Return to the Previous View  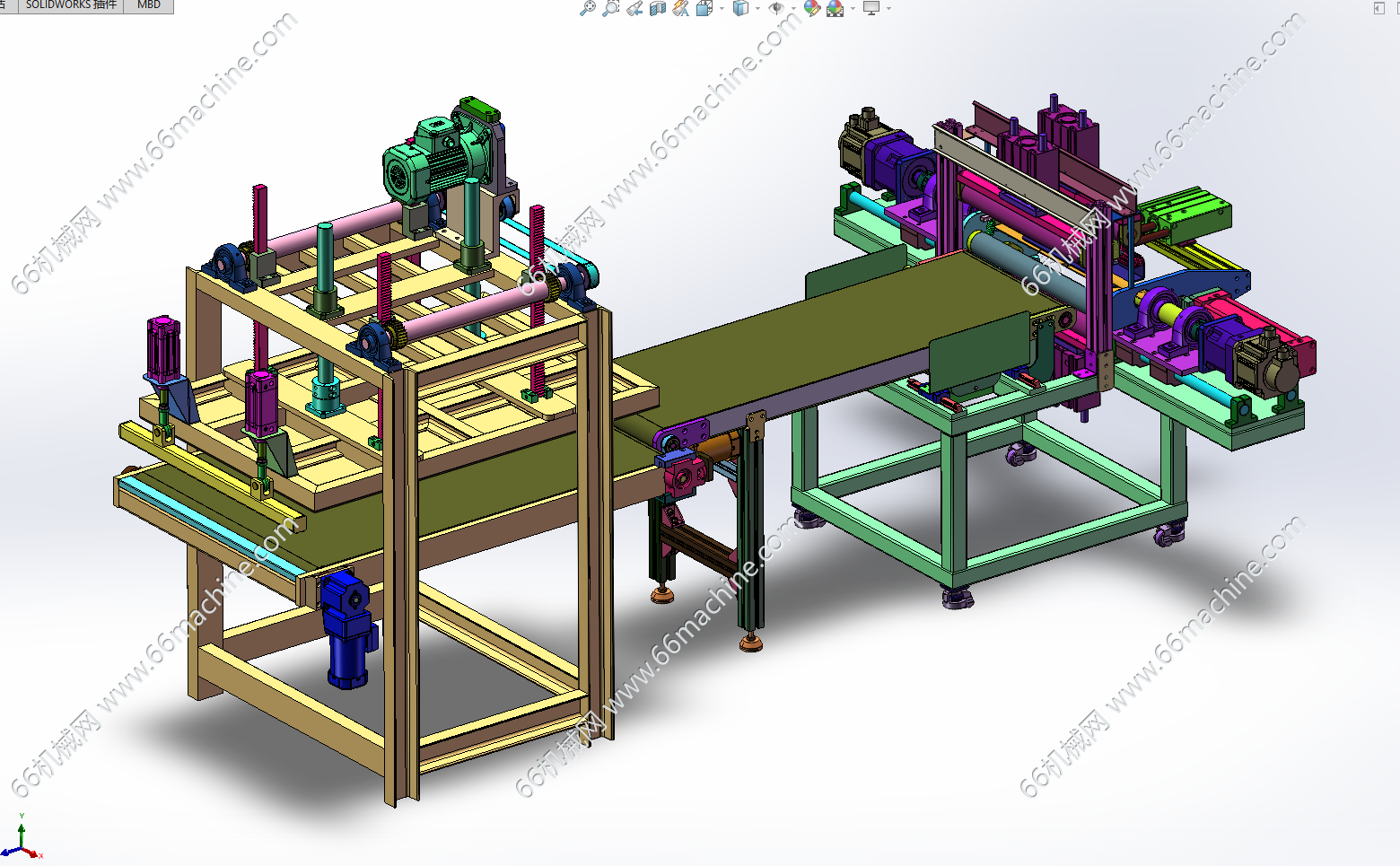tap(634, 8)
